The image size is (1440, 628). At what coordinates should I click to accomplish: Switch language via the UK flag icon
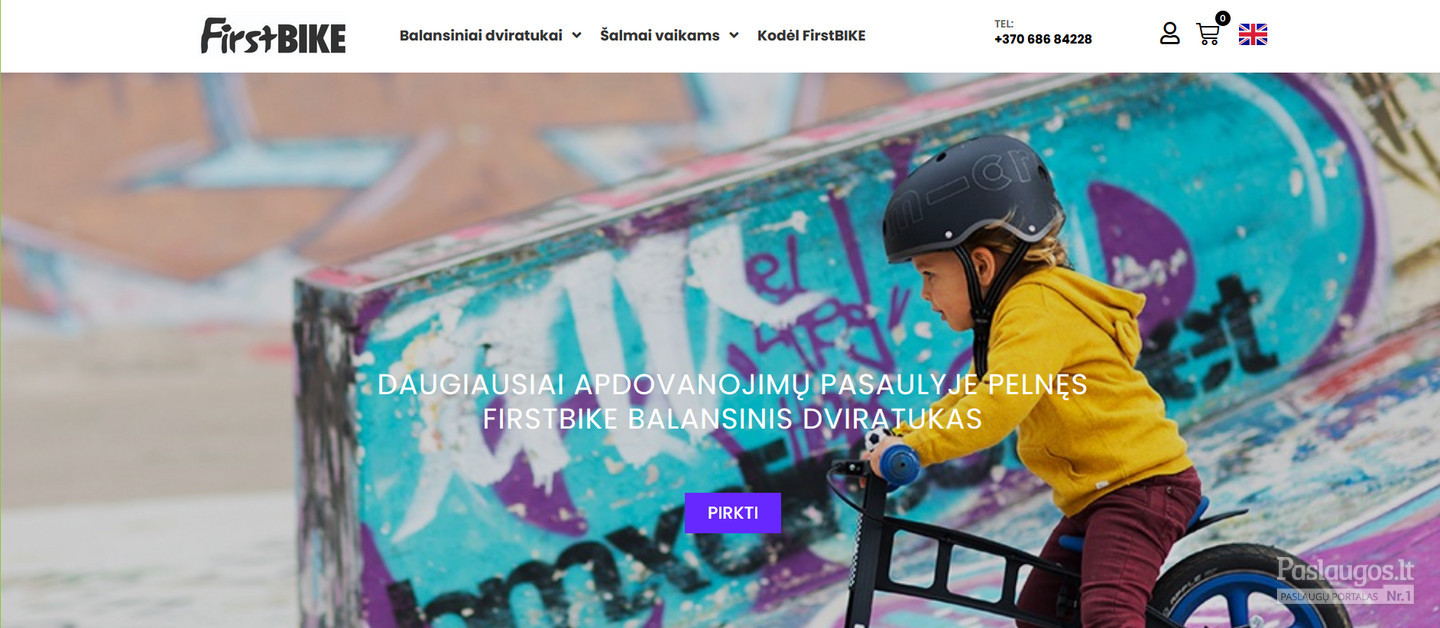[1253, 35]
